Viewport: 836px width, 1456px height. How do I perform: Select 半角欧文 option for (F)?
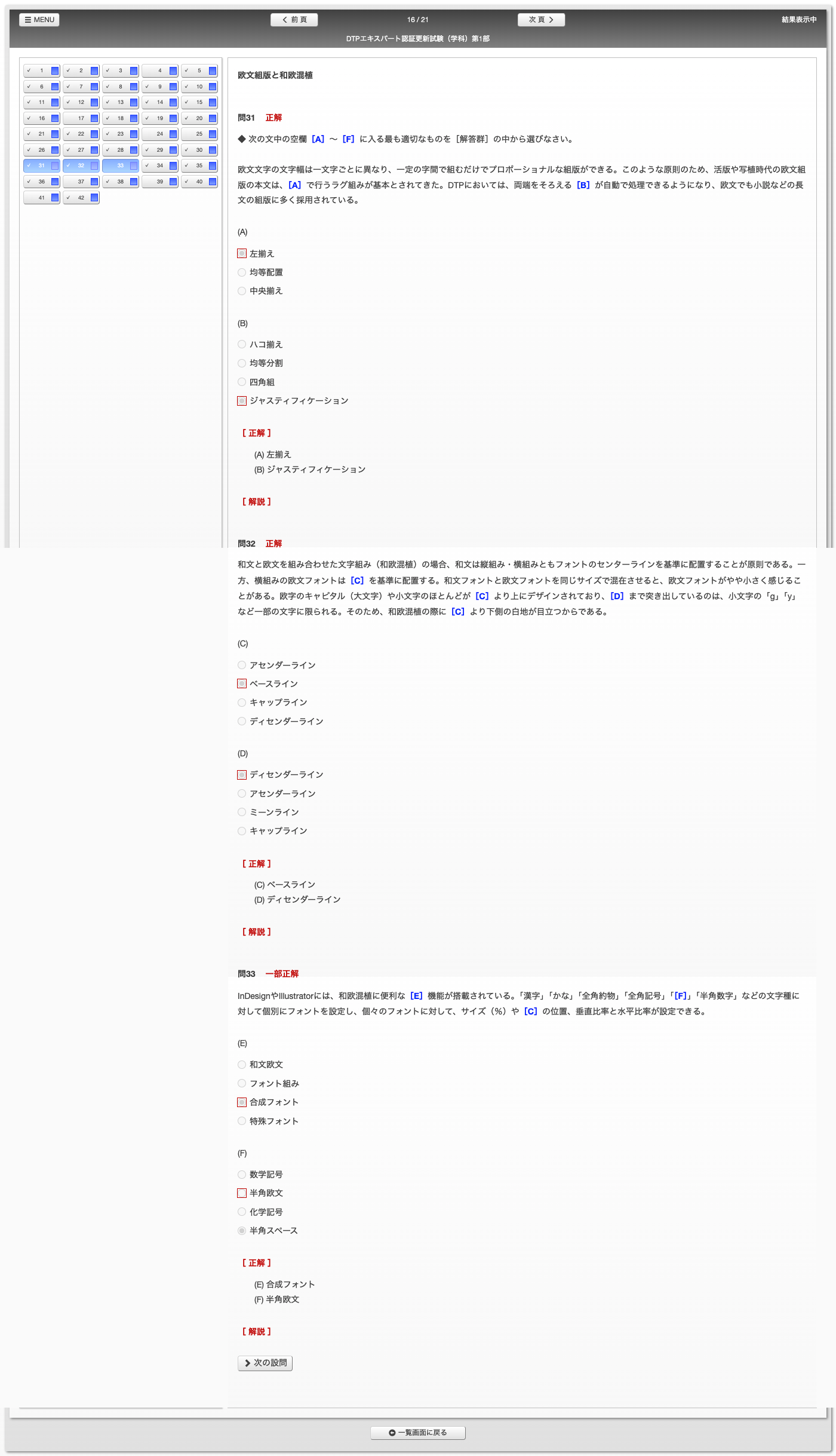pos(242,1193)
